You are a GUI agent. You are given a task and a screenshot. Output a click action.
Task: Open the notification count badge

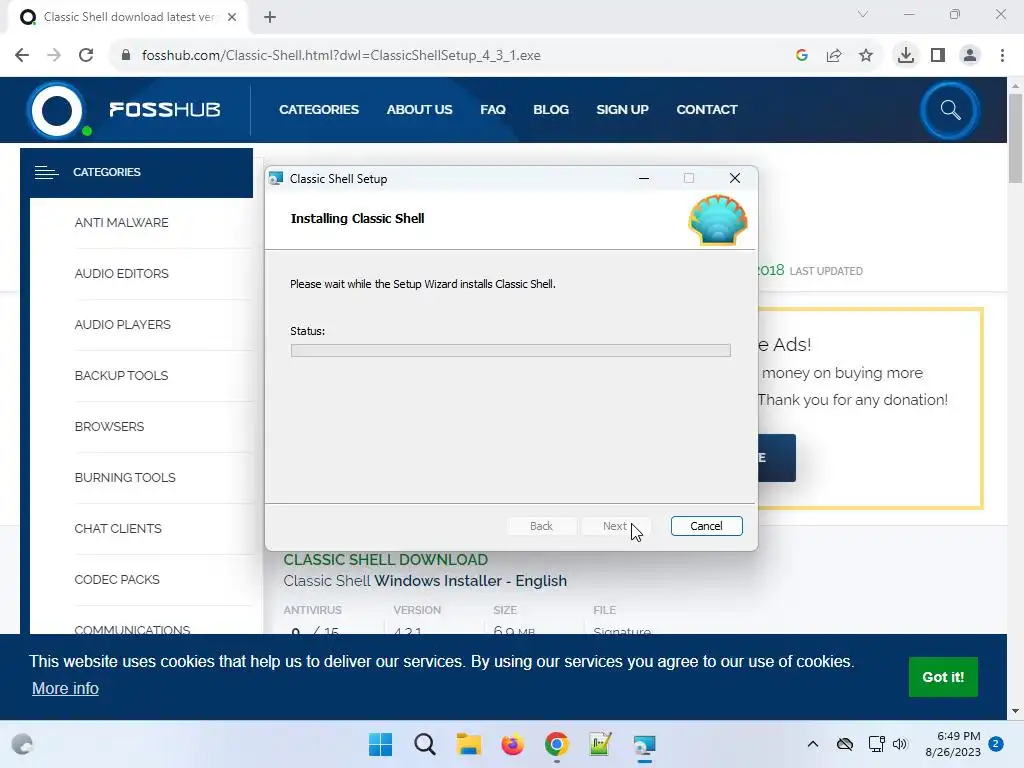pyautogui.click(x=996, y=744)
